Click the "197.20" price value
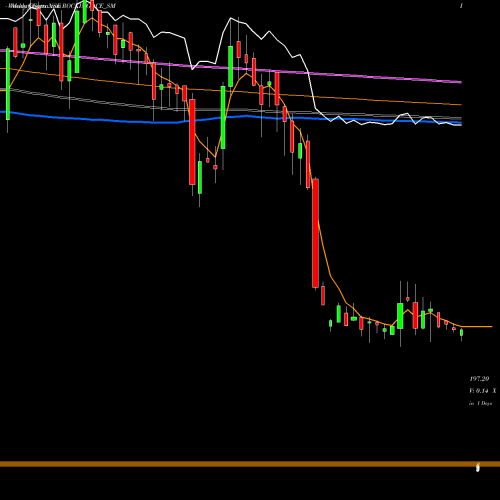 (x=479, y=379)
